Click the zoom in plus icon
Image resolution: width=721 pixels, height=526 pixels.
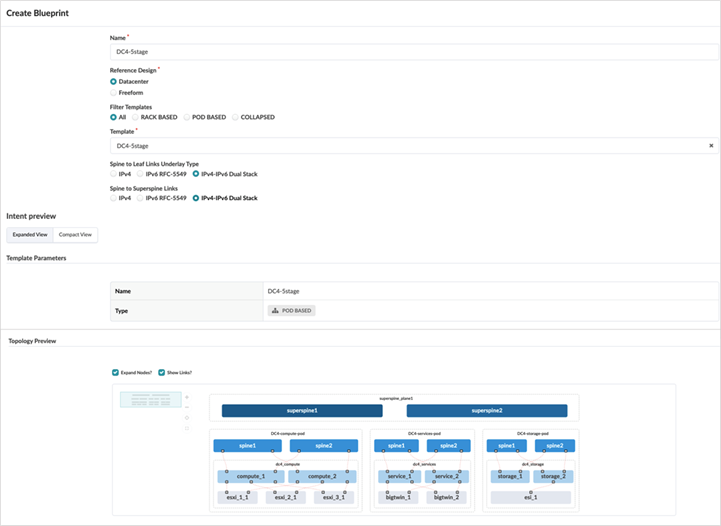pos(187,397)
